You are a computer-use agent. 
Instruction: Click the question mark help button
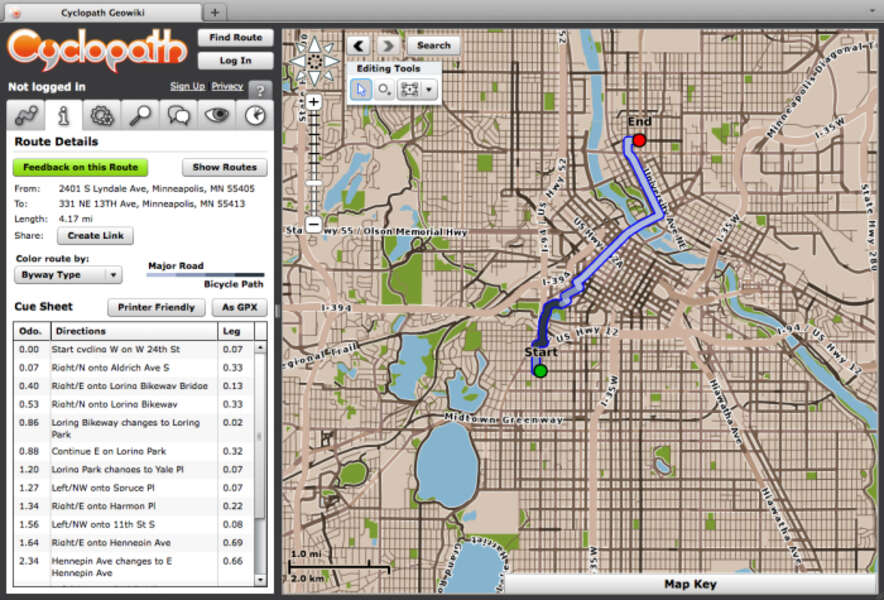point(260,89)
